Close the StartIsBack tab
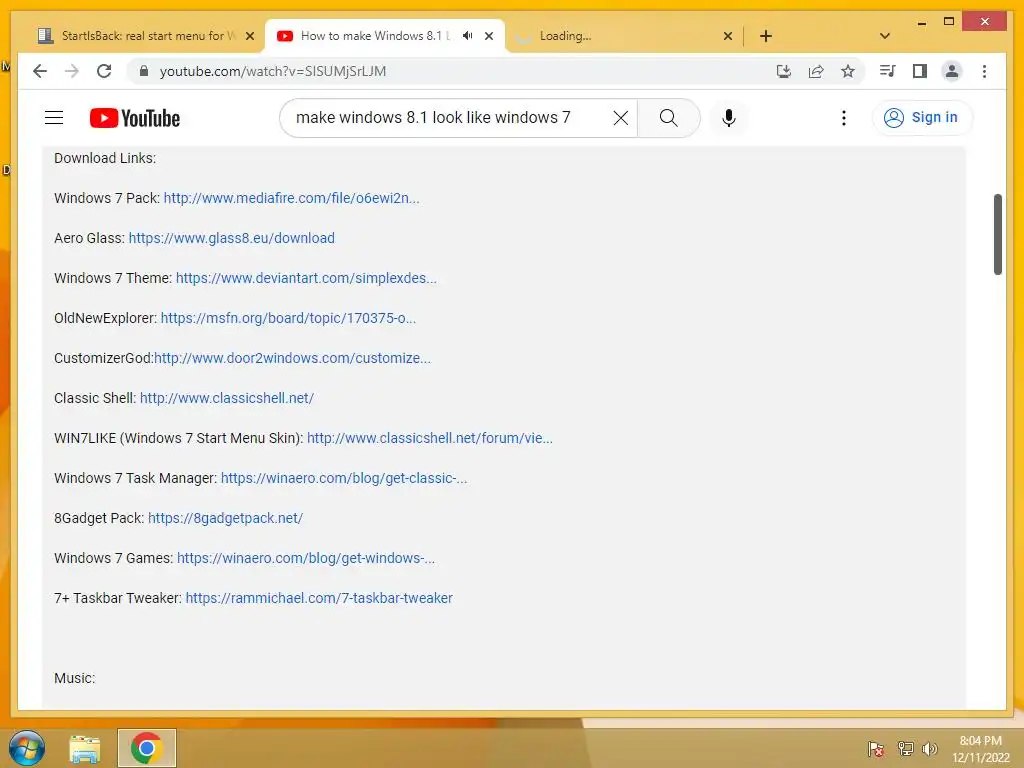The height and width of the screenshot is (768, 1024). (x=249, y=36)
